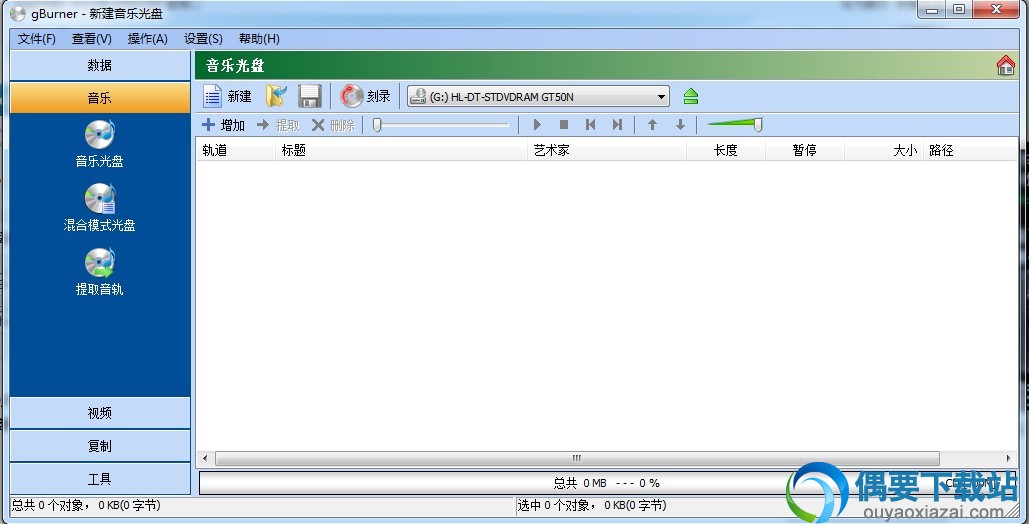Move selected track up
1029x524 pixels.
(x=652, y=125)
